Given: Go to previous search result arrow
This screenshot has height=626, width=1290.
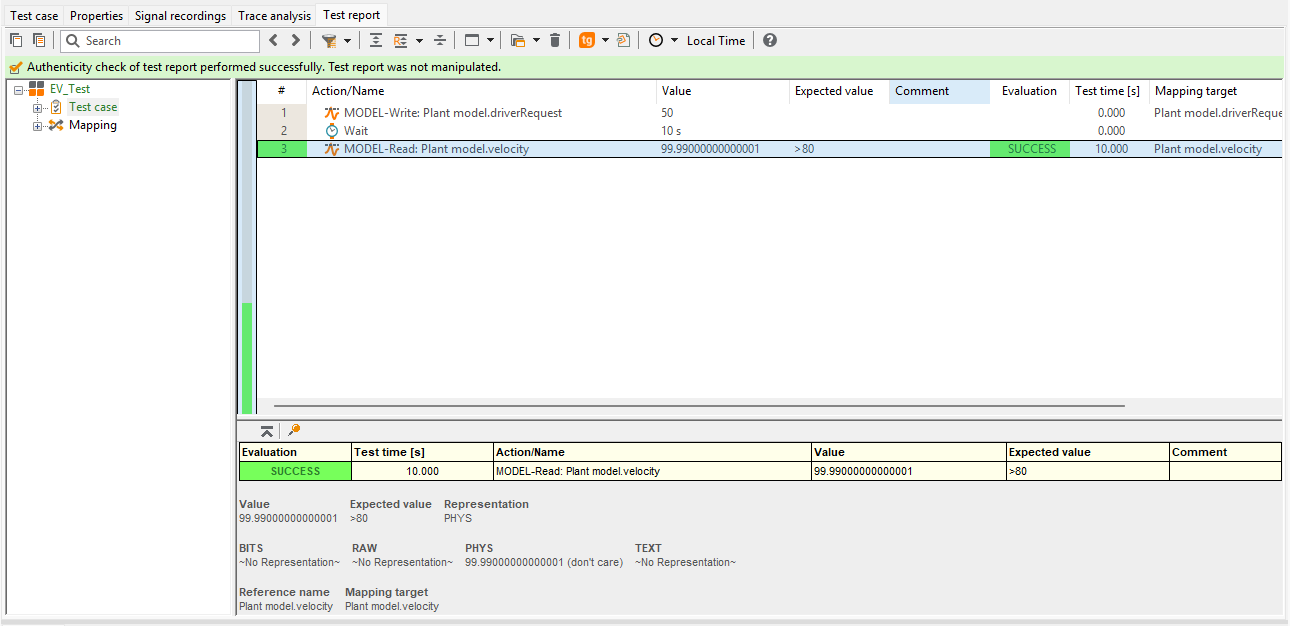Looking at the screenshot, I should tap(274, 41).
